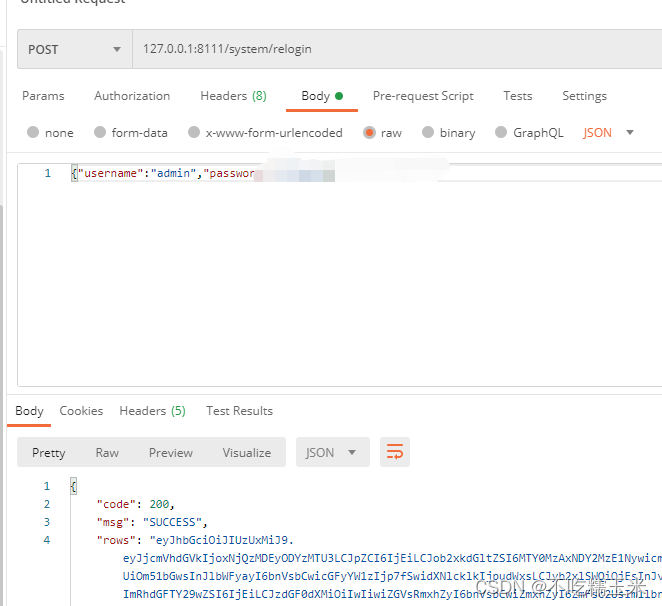Switch response view to Visualize
The width and height of the screenshot is (662, 606).
247,452
